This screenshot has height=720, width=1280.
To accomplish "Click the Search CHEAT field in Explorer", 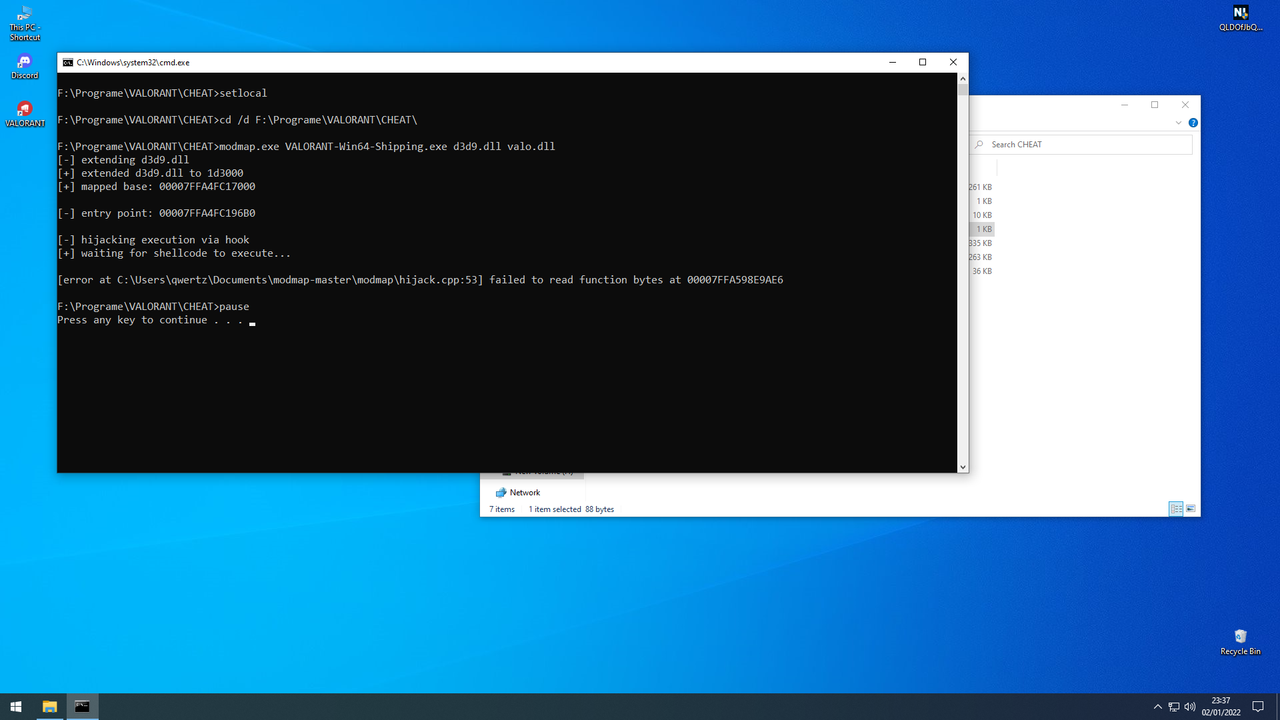I will click(x=1082, y=144).
